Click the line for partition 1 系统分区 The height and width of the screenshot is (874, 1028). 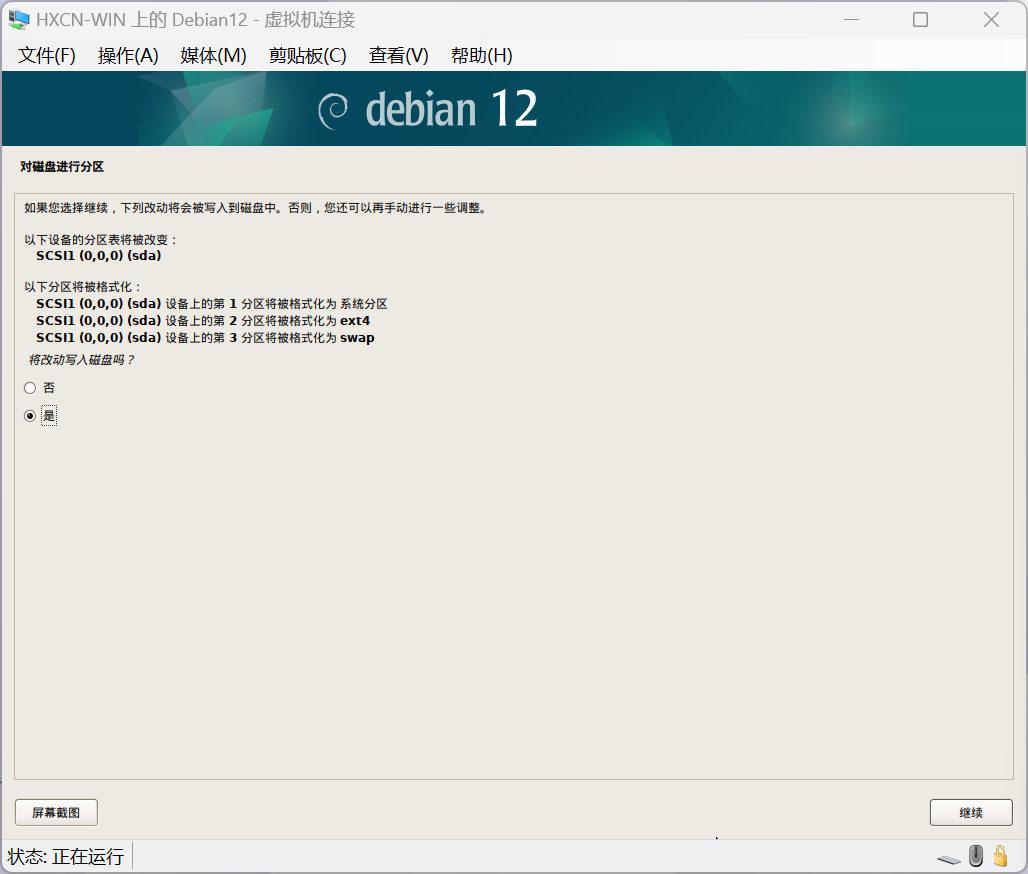tap(212, 304)
